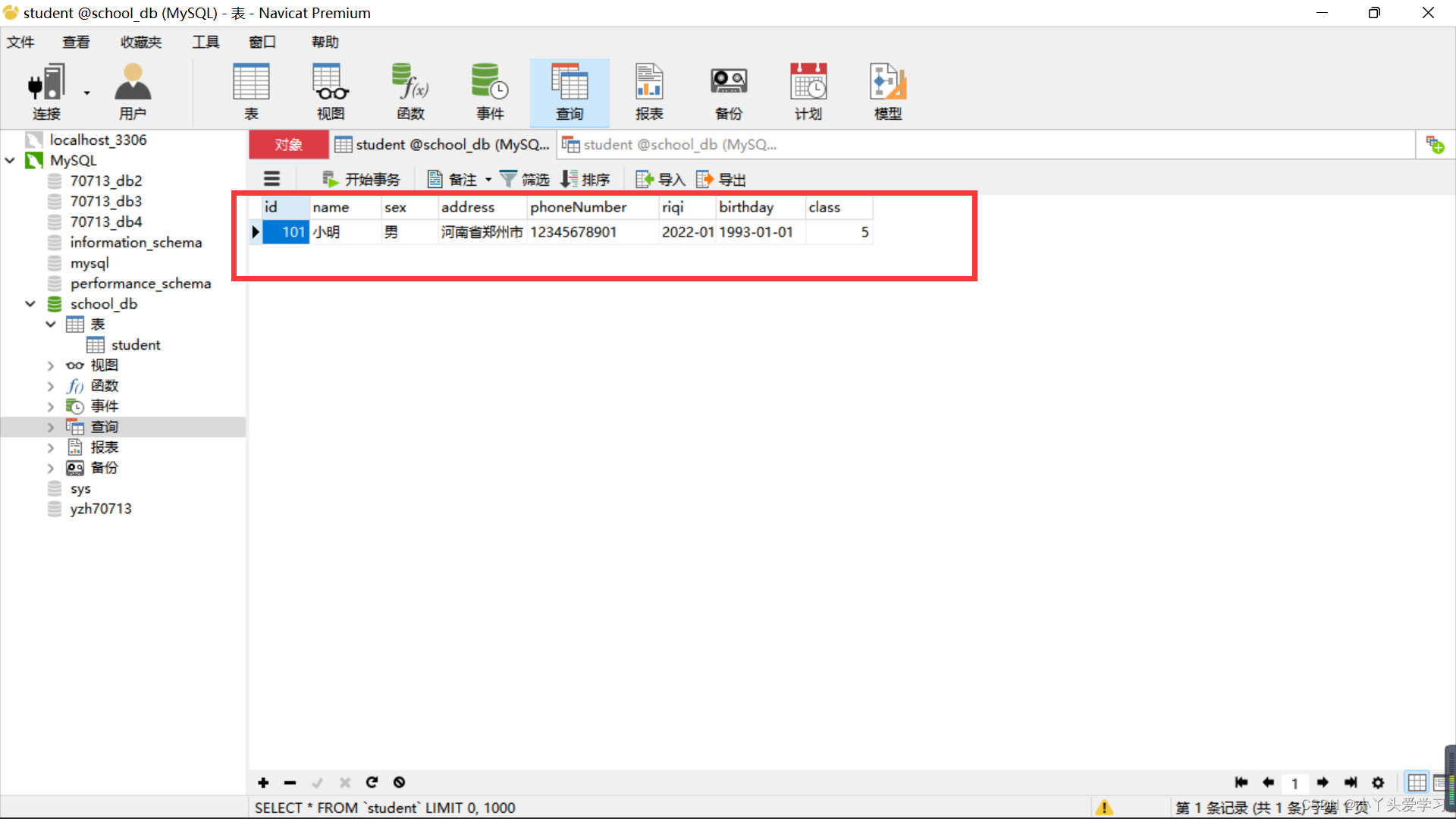Click the 筛选 filter button
Image resolution: width=1456 pixels, height=819 pixels.
click(525, 179)
